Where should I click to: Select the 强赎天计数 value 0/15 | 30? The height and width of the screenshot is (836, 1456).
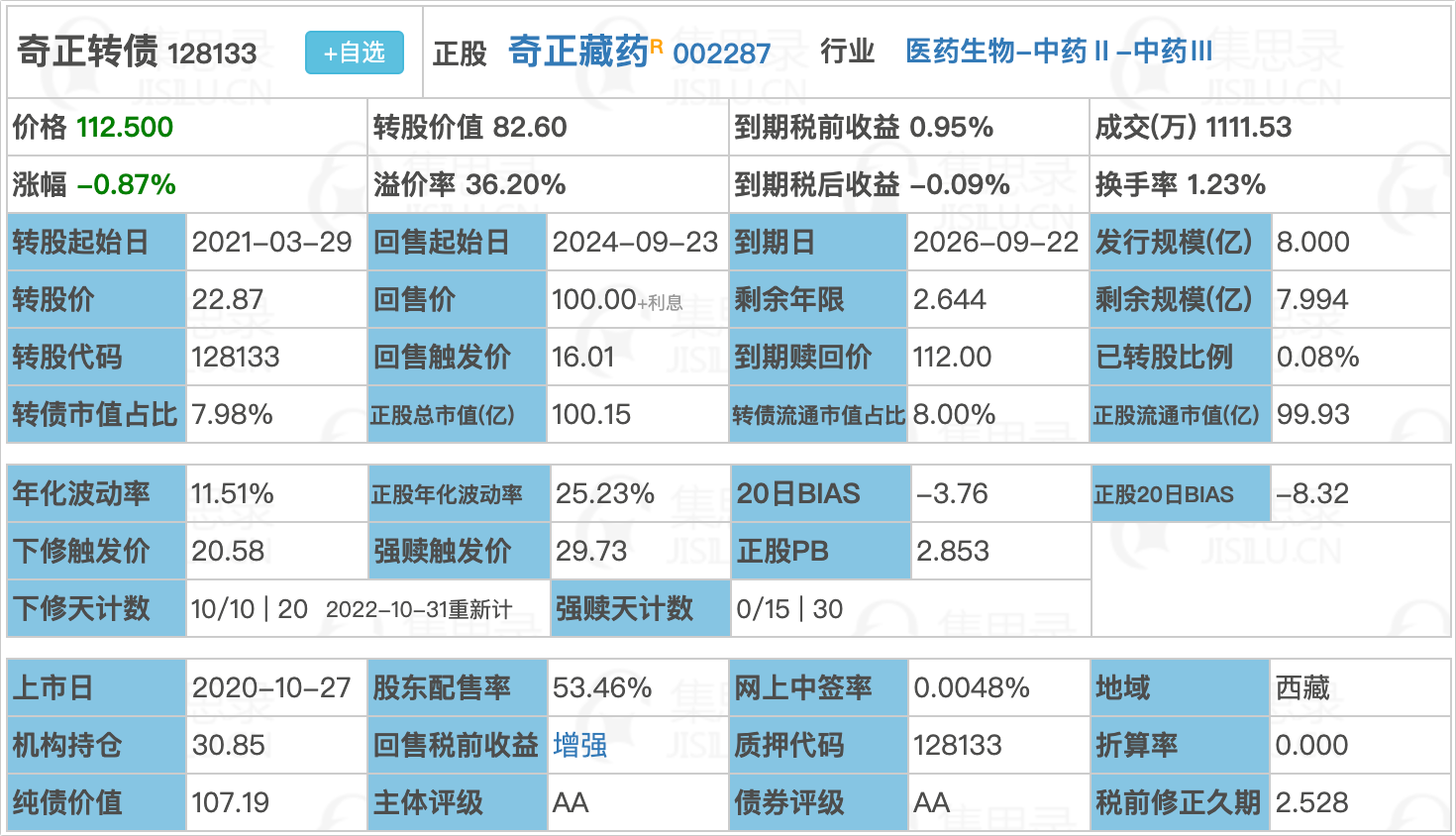coord(789,608)
